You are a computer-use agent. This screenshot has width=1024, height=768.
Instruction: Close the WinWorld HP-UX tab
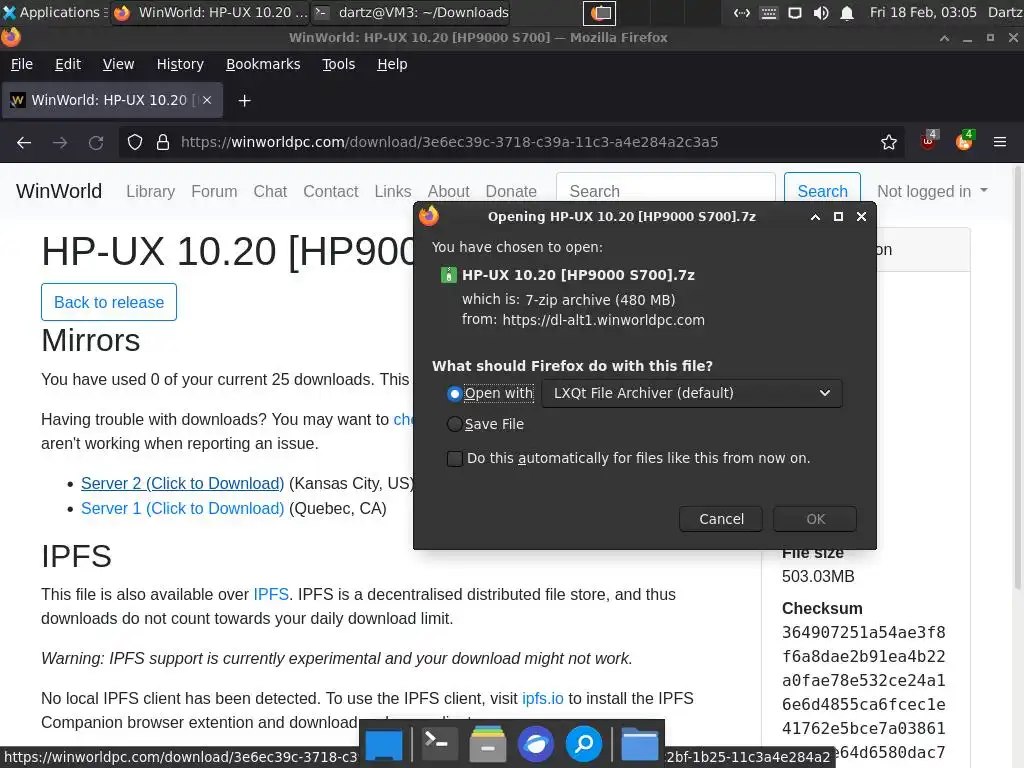[x=207, y=100]
